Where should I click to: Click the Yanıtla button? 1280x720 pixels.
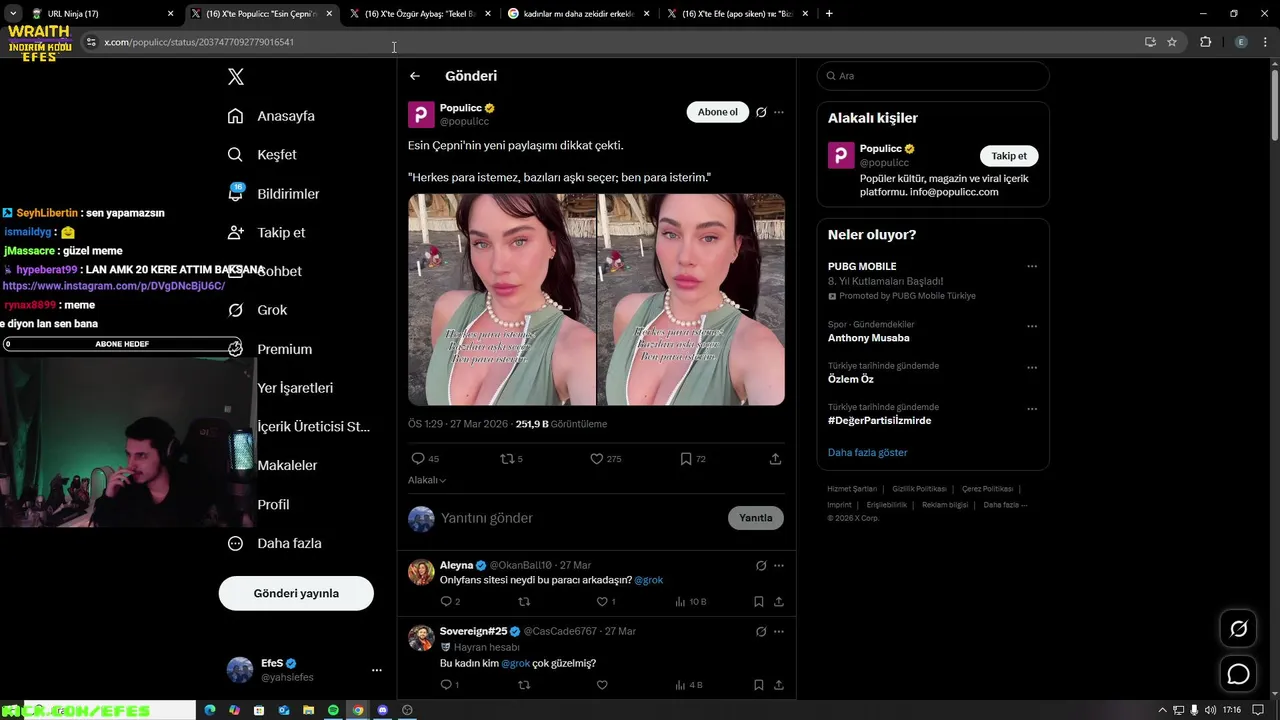click(x=756, y=518)
